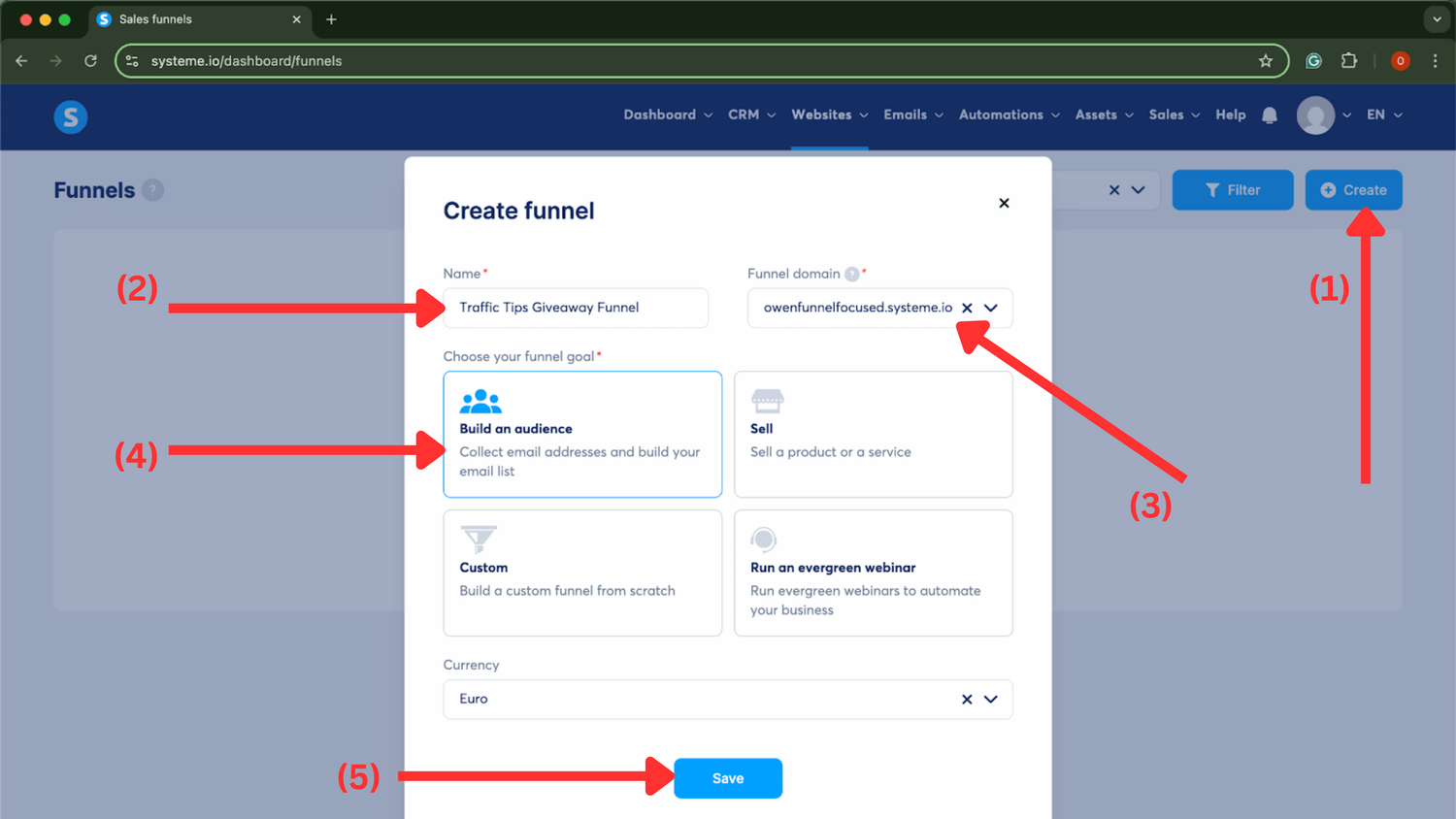1456x819 pixels.
Task: Open the Sales menu
Action: pyautogui.click(x=1174, y=115)
